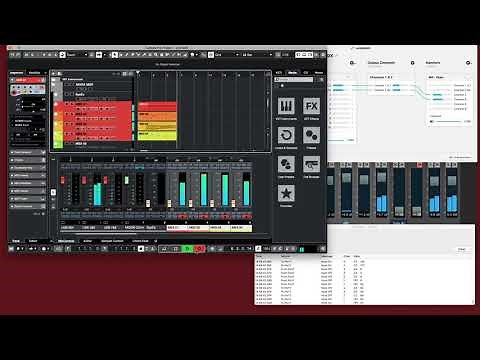Switch to the CR right zone tab

click(306, 72)
